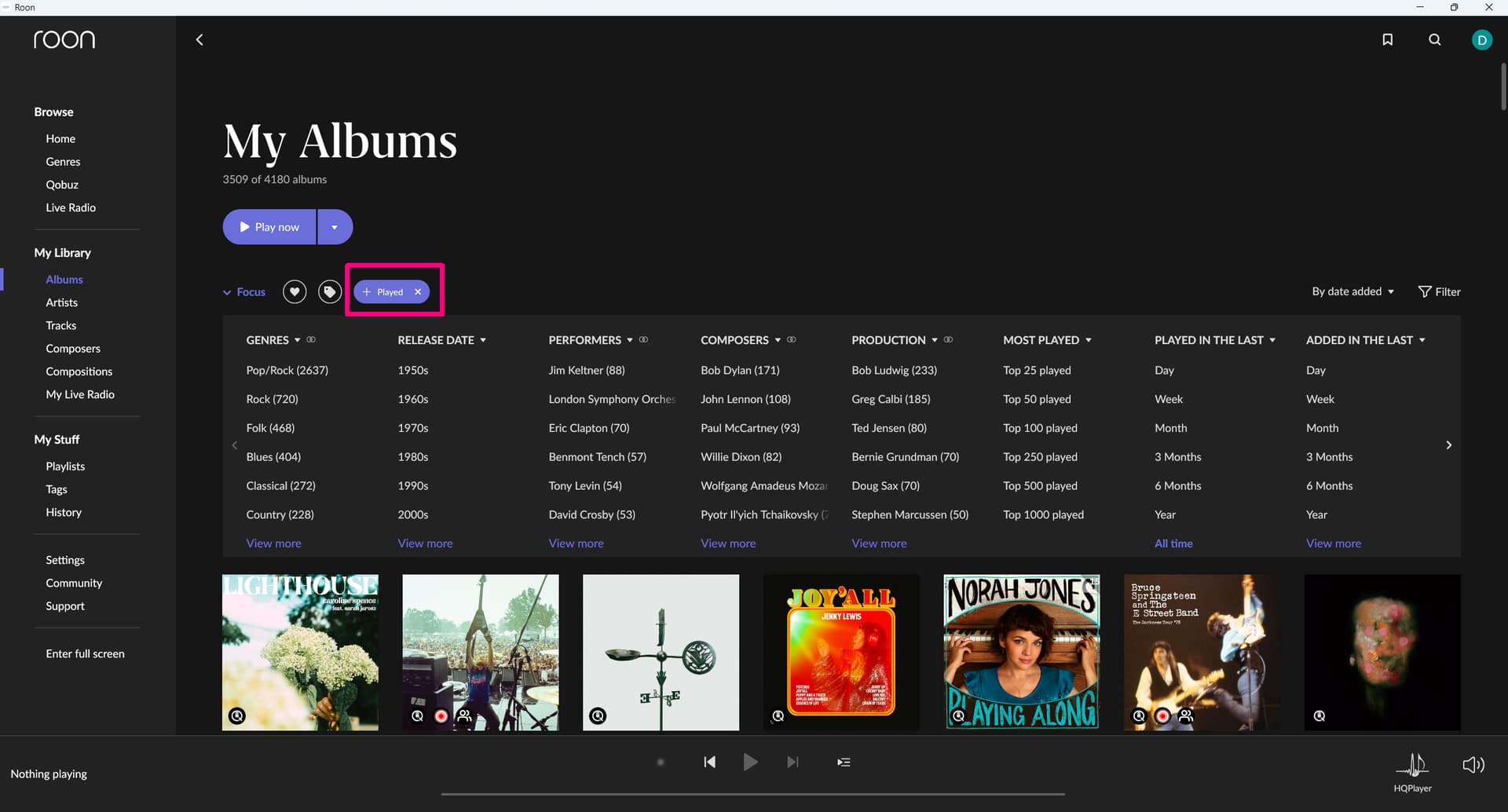Open the play queue icon
This screenshot has height=812, width=1508.
pyautogui.click(x=844, y=762)
